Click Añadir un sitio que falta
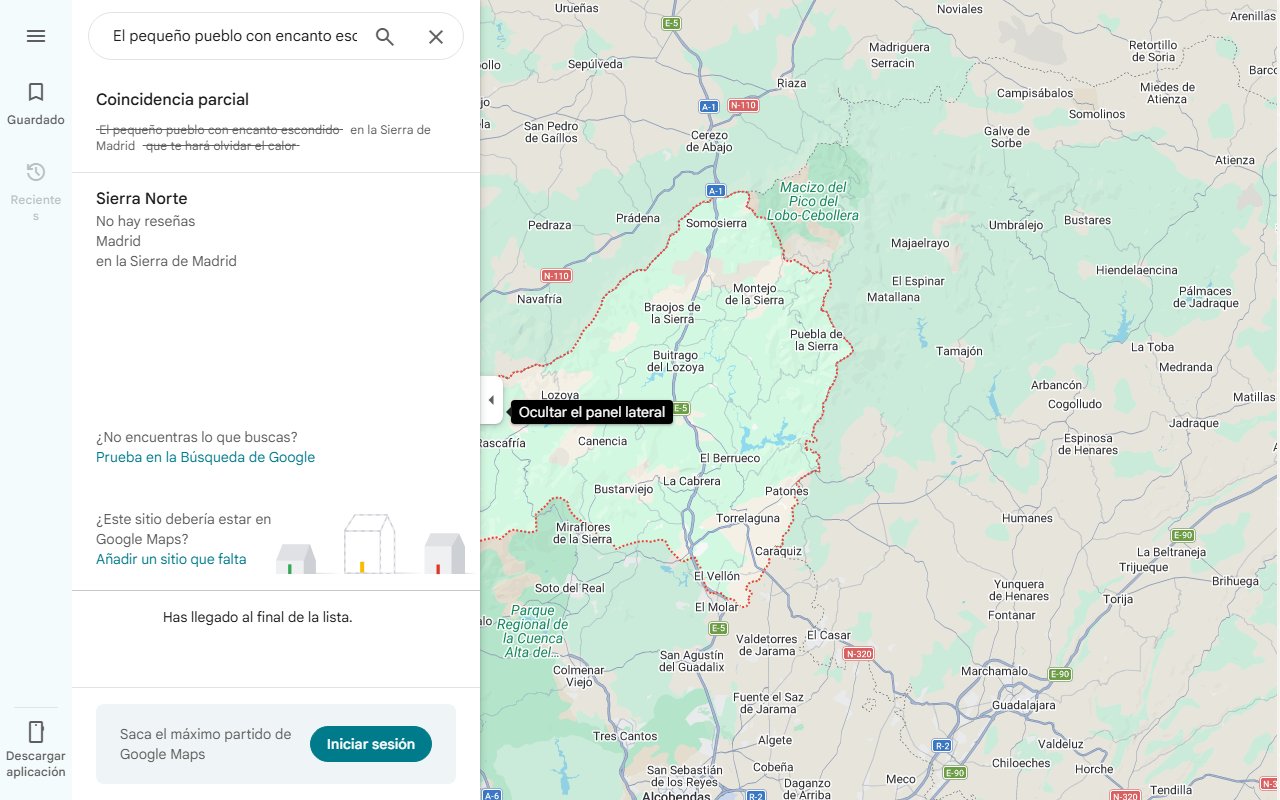Screen dimensions: 1280x800 [170, 559]
